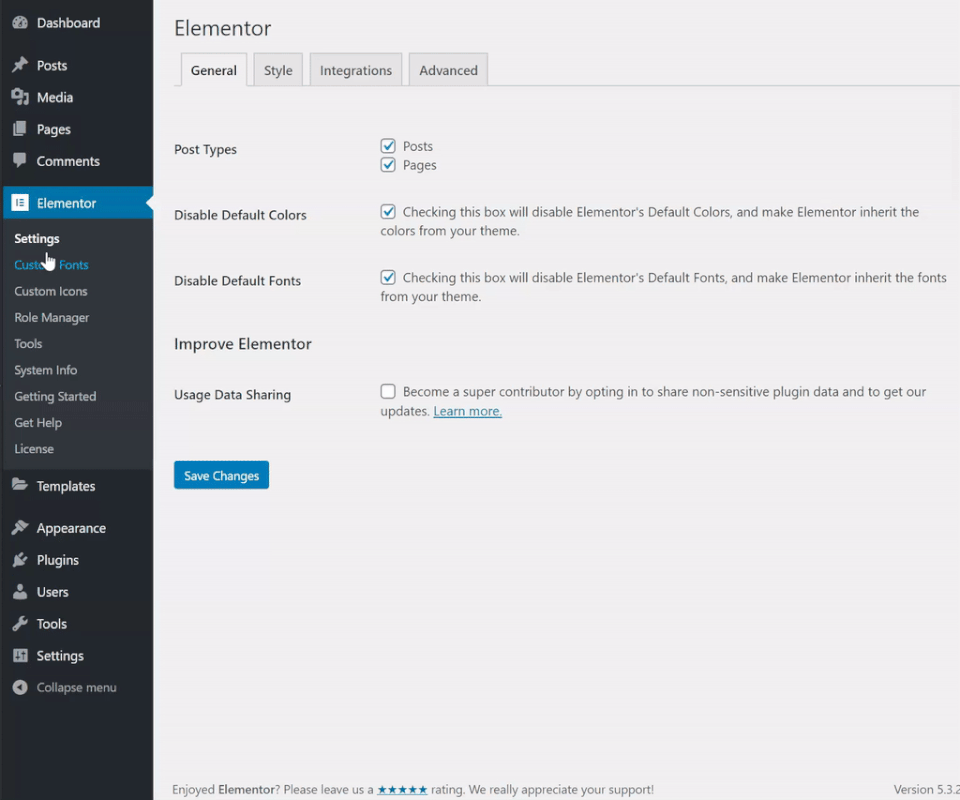Click the Plugins plug icon
Screen dimensions: 960x800
click(x=20, y=559)
